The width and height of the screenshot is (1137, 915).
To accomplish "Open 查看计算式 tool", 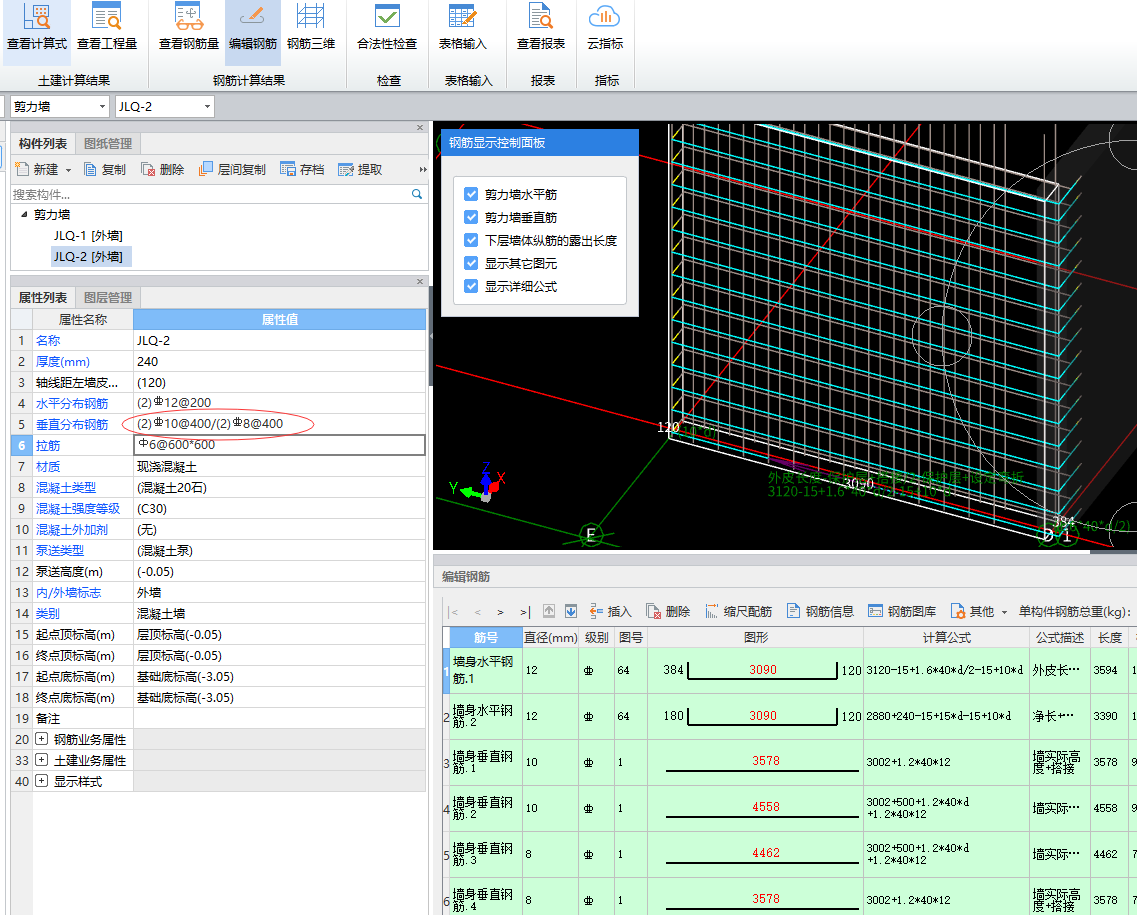I will 37,28.
